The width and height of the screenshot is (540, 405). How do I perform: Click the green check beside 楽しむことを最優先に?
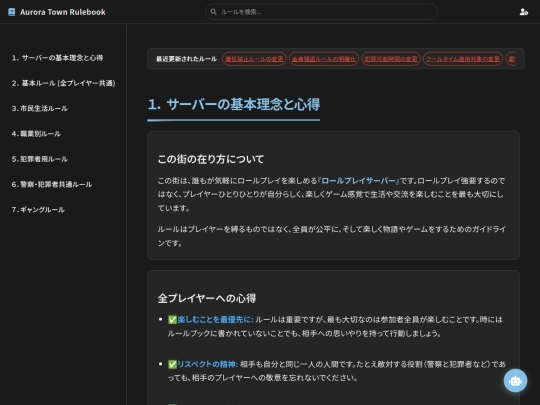click(172, 320)
